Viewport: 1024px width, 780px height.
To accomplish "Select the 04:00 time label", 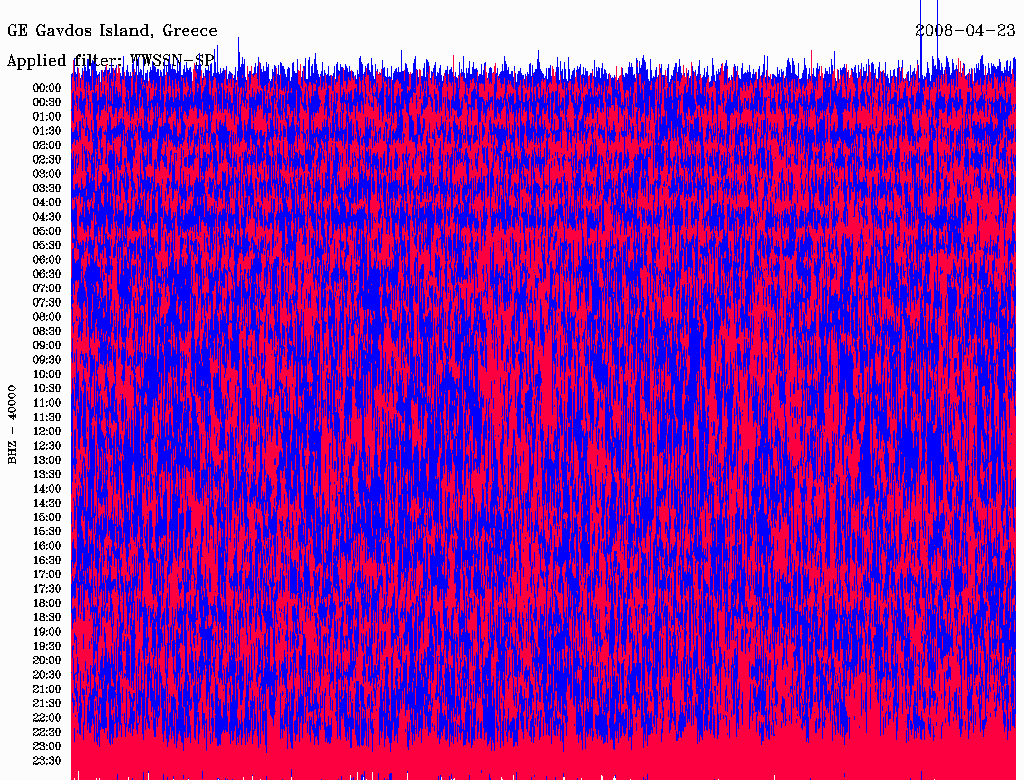I will (x=47, y=203).
